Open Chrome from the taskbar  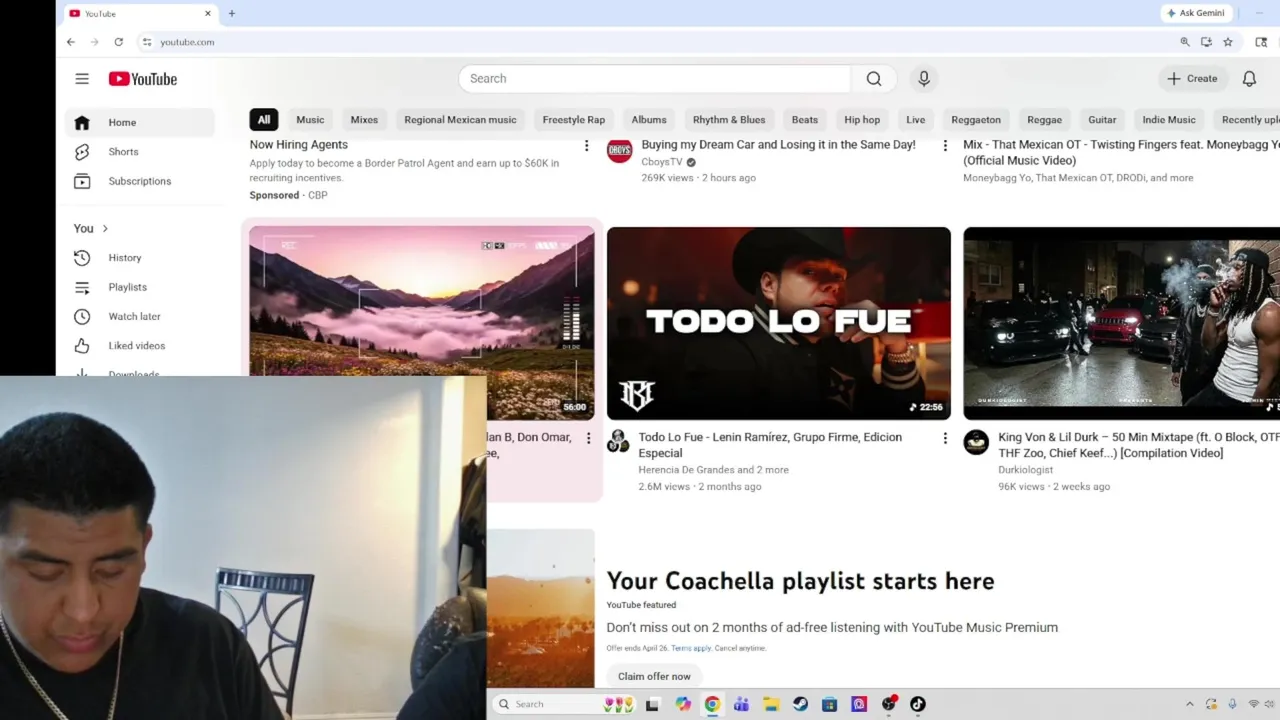click(x=712, y=704)
